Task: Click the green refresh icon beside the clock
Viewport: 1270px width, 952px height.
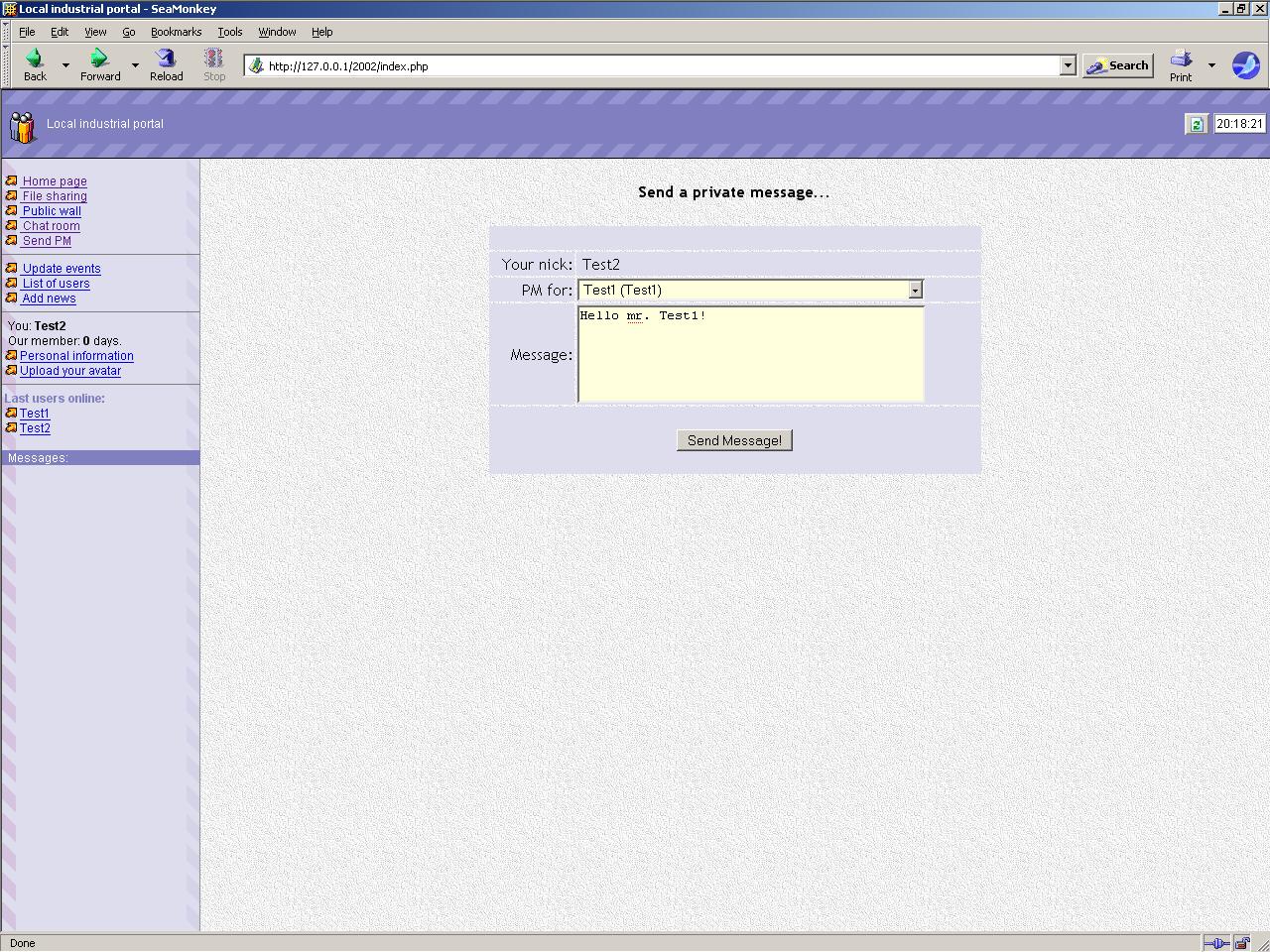Action: pyautogui.click(x=1197, y=124)
